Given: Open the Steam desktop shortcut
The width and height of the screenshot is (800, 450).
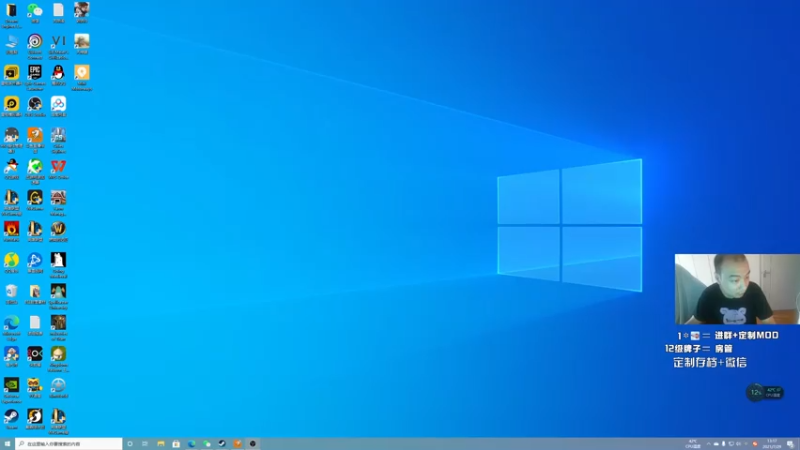Looking at the screenshot, I should pos(11,419).
